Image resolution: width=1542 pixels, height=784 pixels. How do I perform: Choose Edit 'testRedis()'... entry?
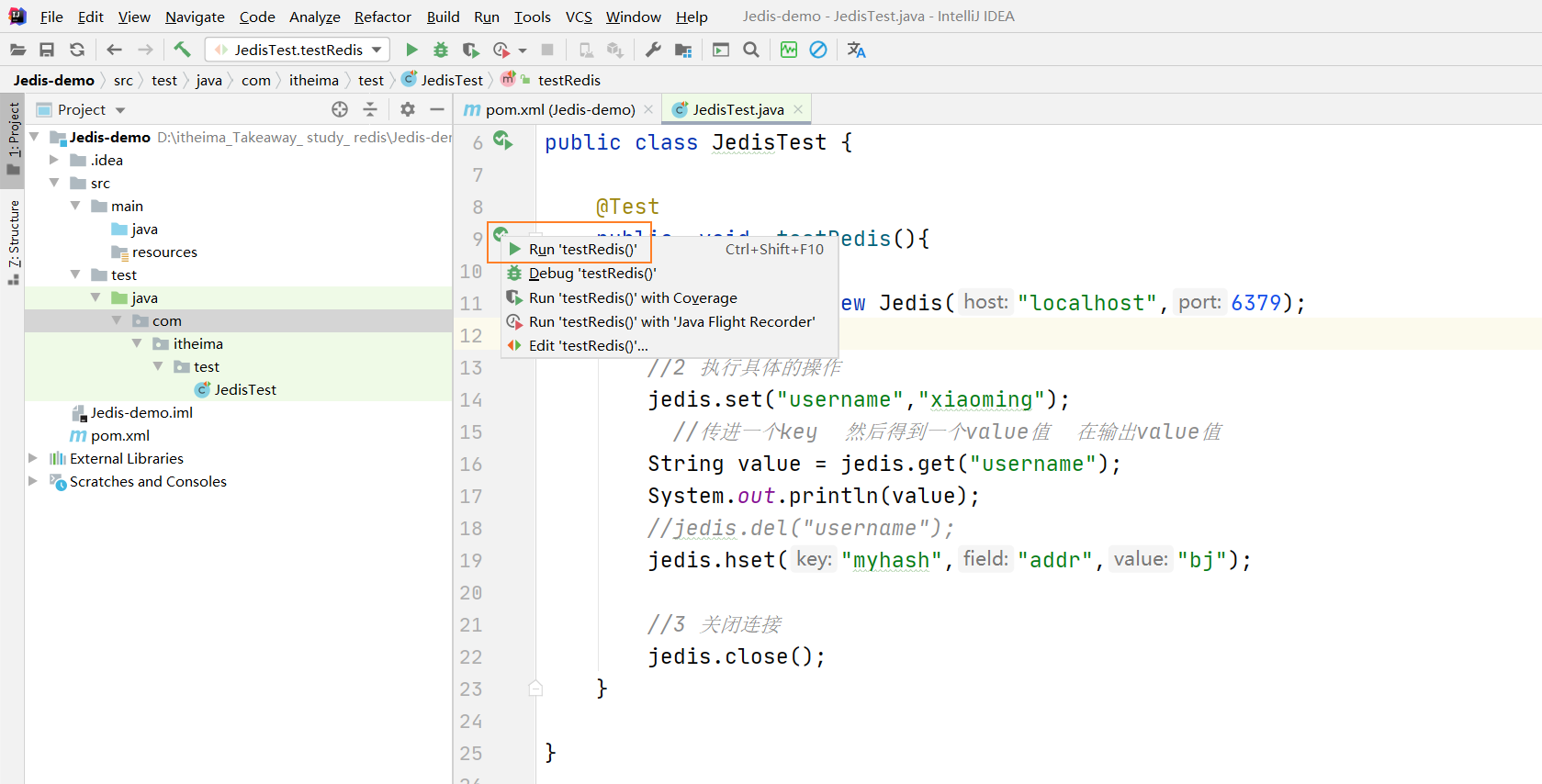click(670, 345)
